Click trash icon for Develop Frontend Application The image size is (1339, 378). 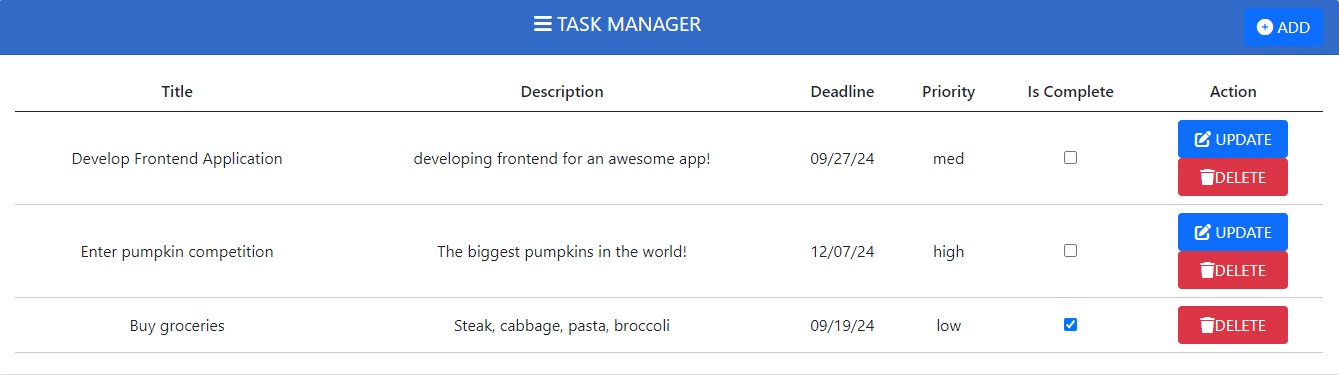pos(1207,177)
